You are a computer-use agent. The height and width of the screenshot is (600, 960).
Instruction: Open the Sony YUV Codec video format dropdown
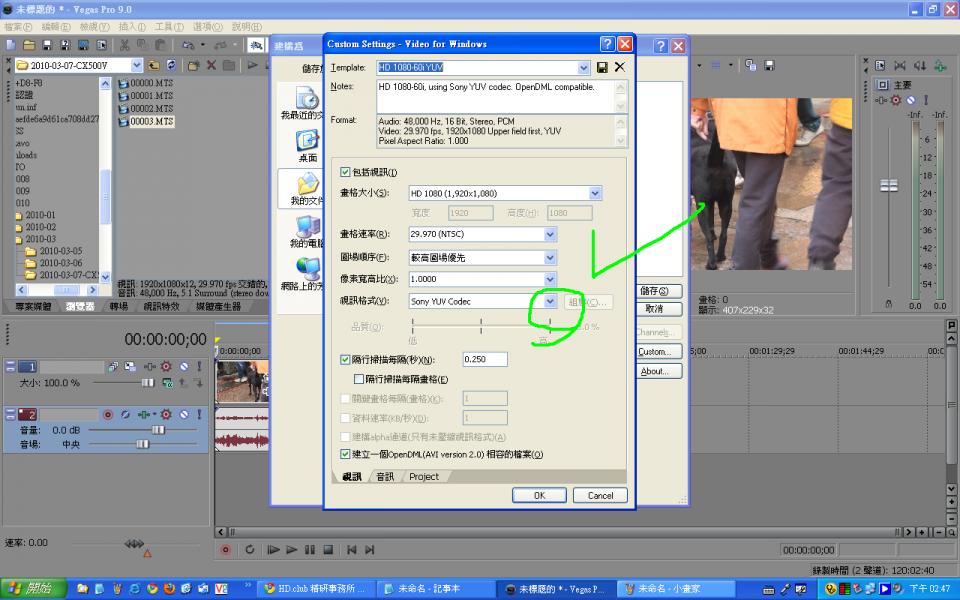549,301
